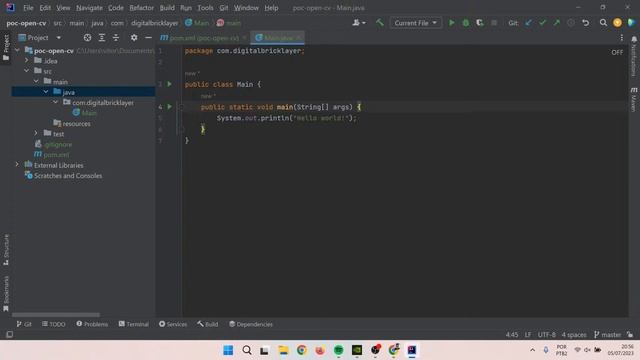Open the Build menu
640x360 pixels.
[167, 8]
